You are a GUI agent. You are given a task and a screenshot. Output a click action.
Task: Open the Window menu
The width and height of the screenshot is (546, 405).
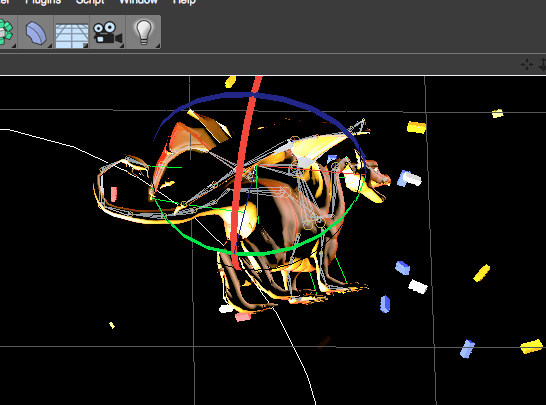138,2
